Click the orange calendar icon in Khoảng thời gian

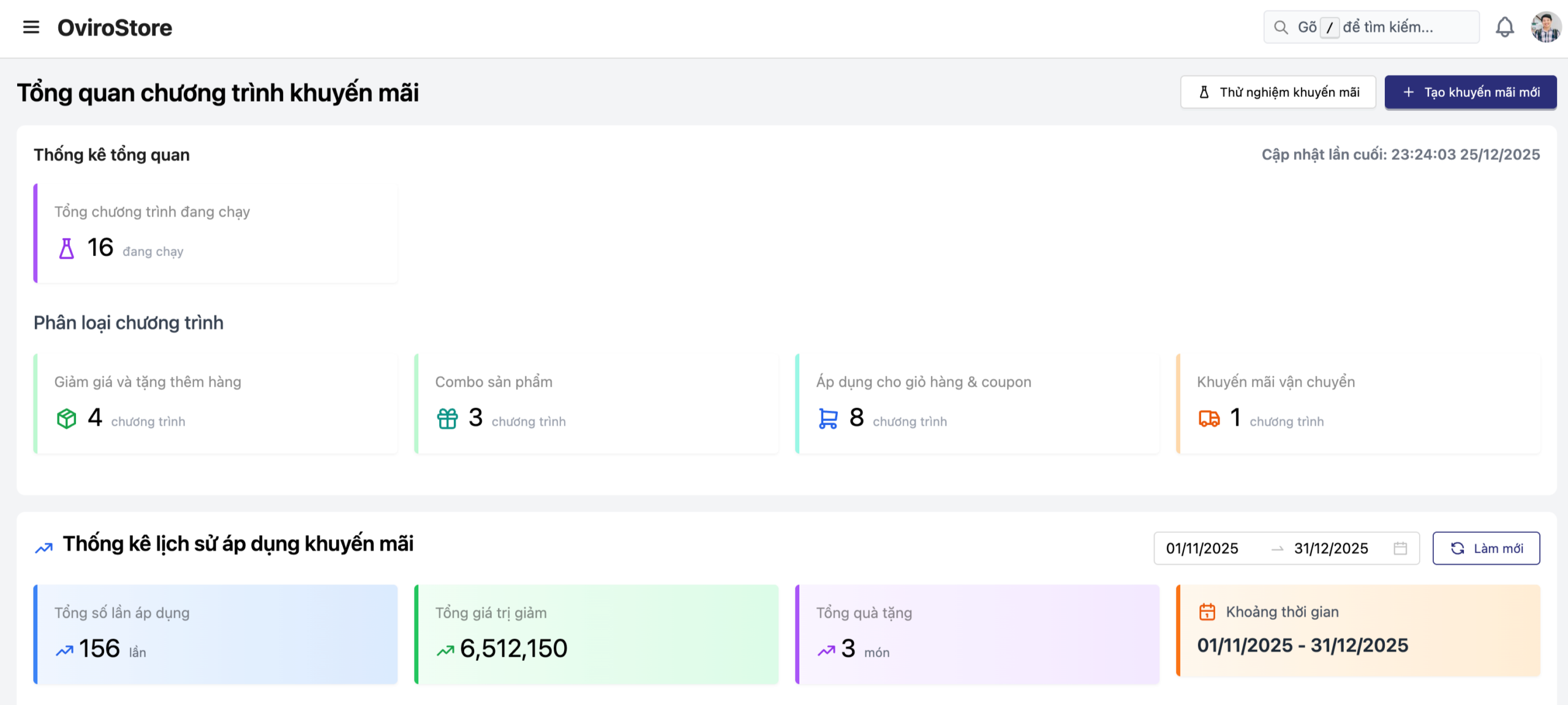point(1207,612)
